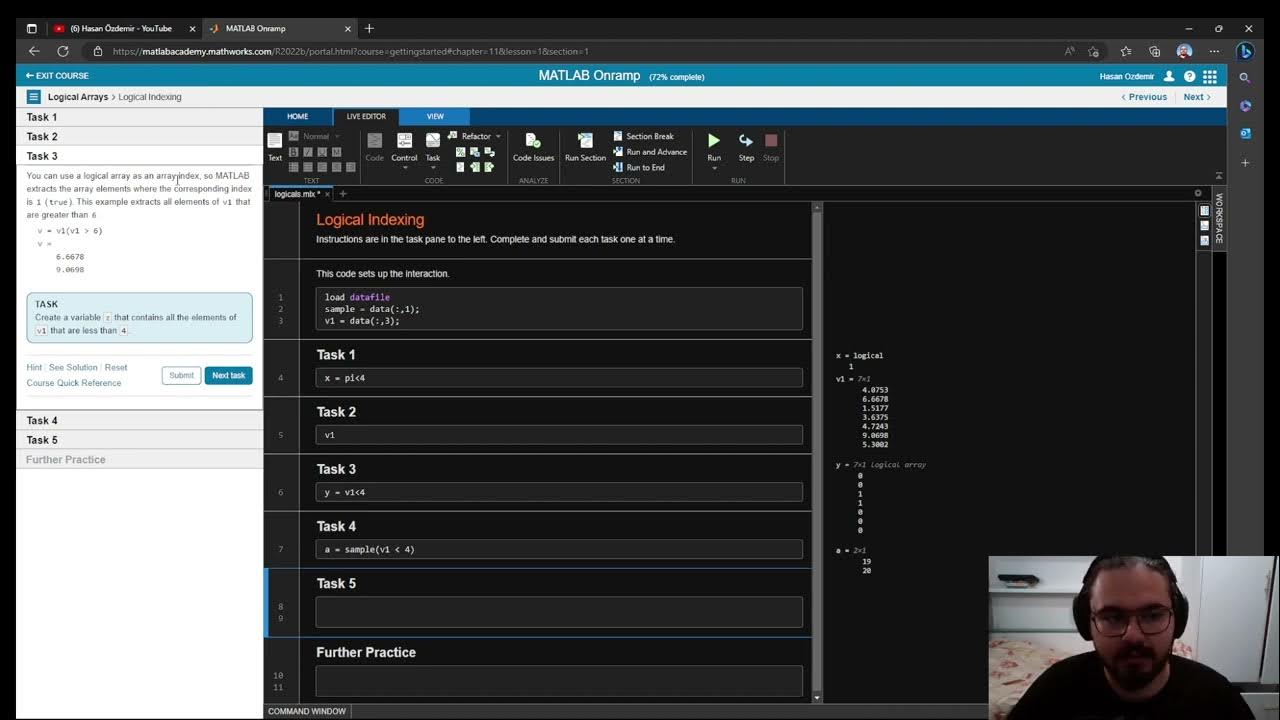Click the Next task button
The height and width of the screenshot is (720, 1280).
tap(228, 375)
